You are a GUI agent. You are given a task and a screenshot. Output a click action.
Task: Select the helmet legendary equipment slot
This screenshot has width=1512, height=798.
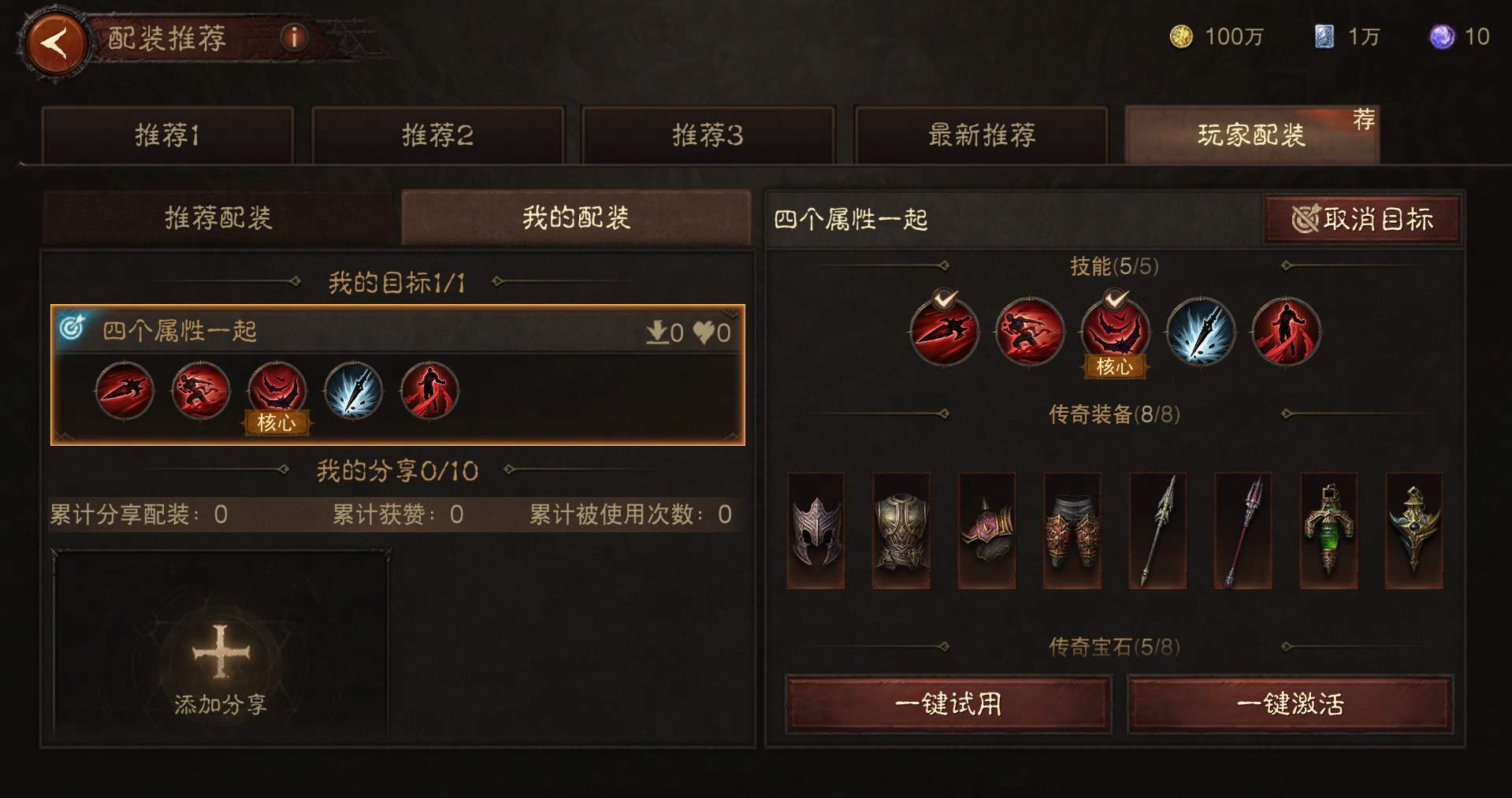click(816, 530)
